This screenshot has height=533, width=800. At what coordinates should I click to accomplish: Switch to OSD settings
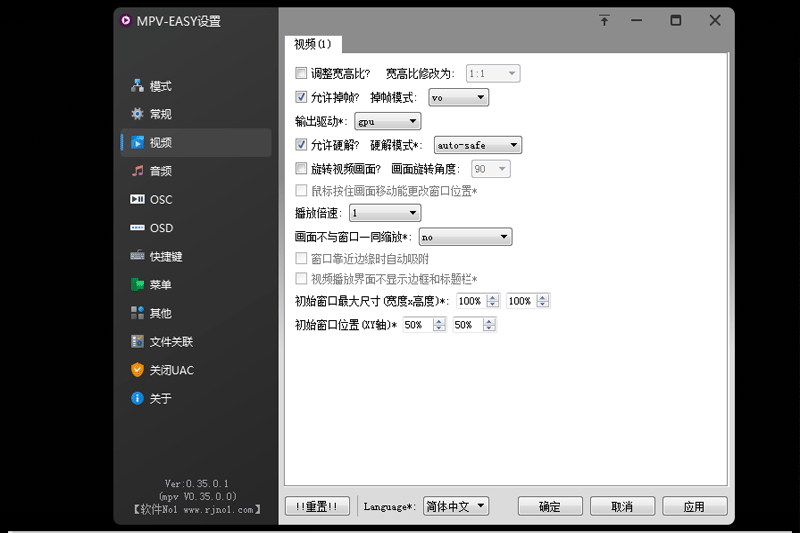click(196, 227)
